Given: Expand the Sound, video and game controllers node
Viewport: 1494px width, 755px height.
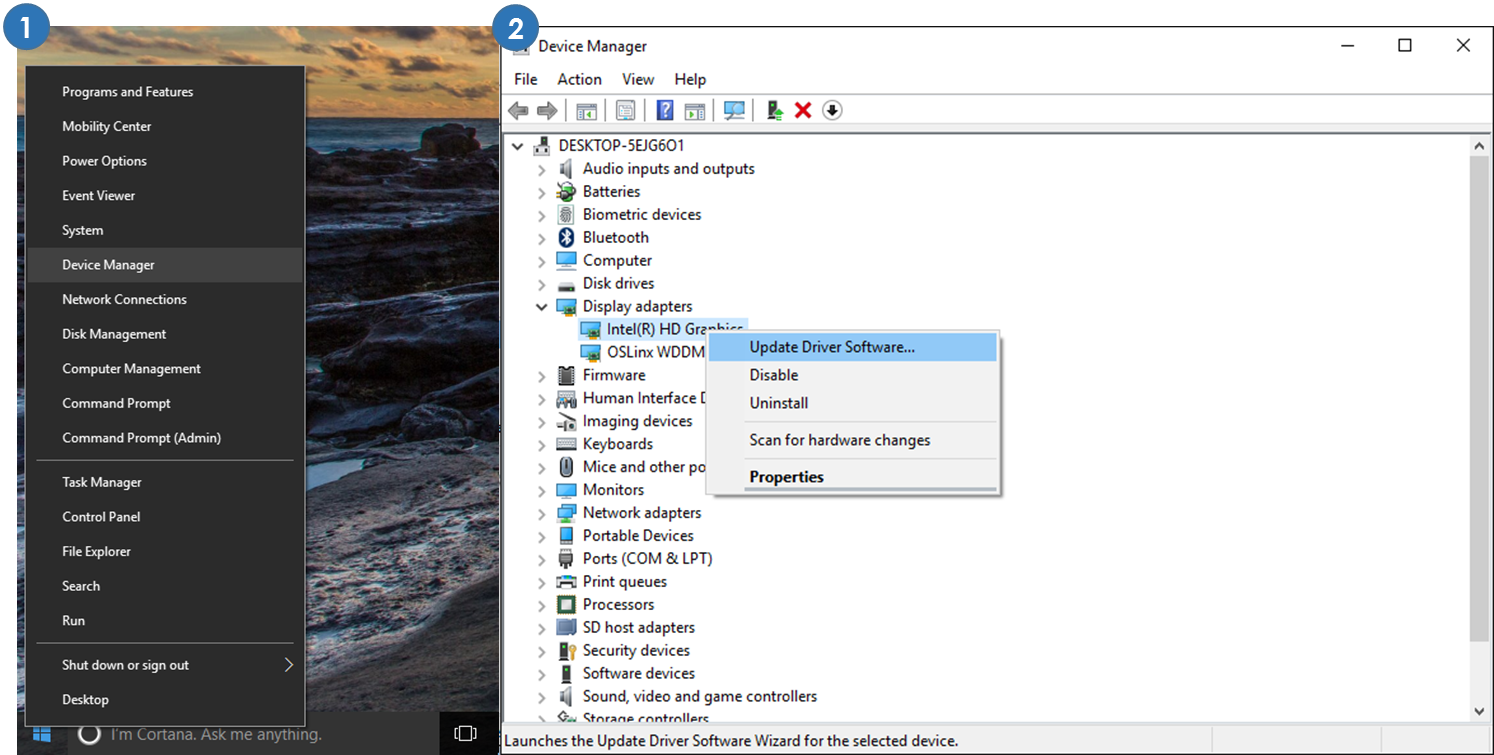Looking at the screenshot, I should point(542,697).
